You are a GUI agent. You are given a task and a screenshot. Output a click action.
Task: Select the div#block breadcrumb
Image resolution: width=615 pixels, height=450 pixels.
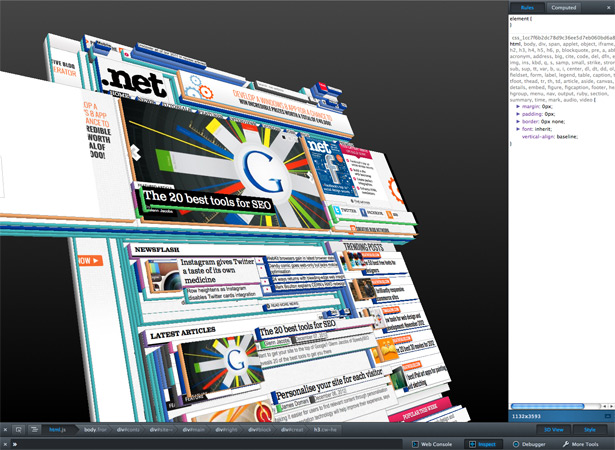(259, 430)
